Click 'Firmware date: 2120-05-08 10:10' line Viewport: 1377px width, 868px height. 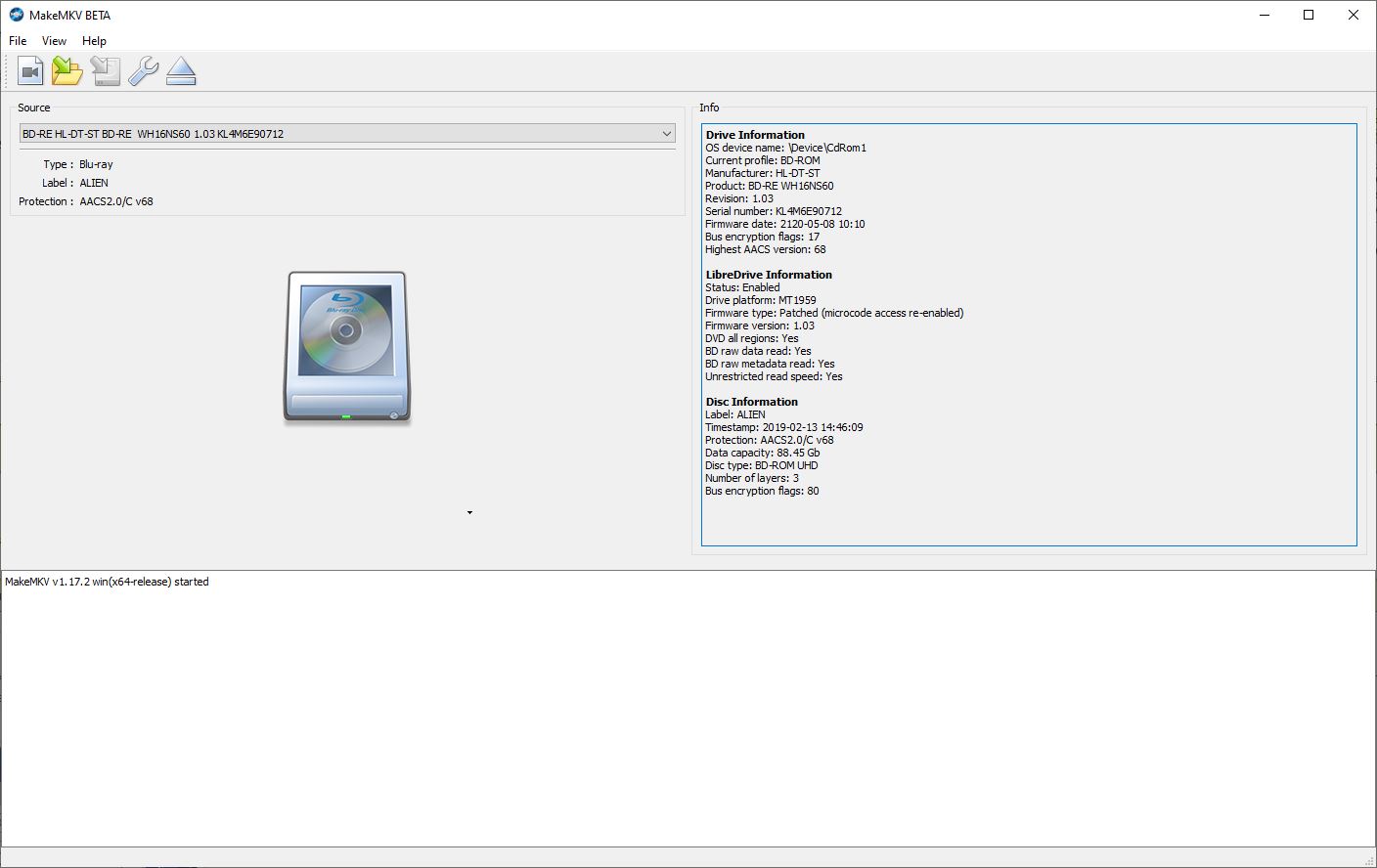(x=785, y=224)
